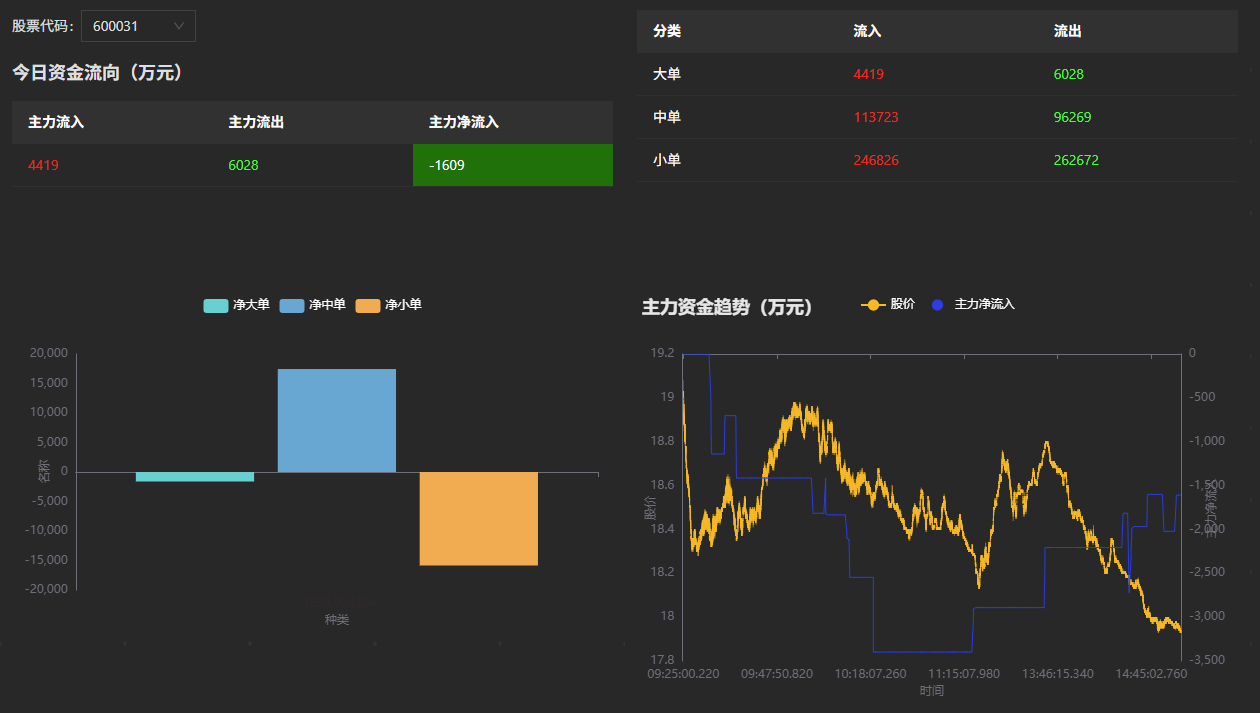
Task: Click the chevron arrow in stock code selector
Action: 179,26
